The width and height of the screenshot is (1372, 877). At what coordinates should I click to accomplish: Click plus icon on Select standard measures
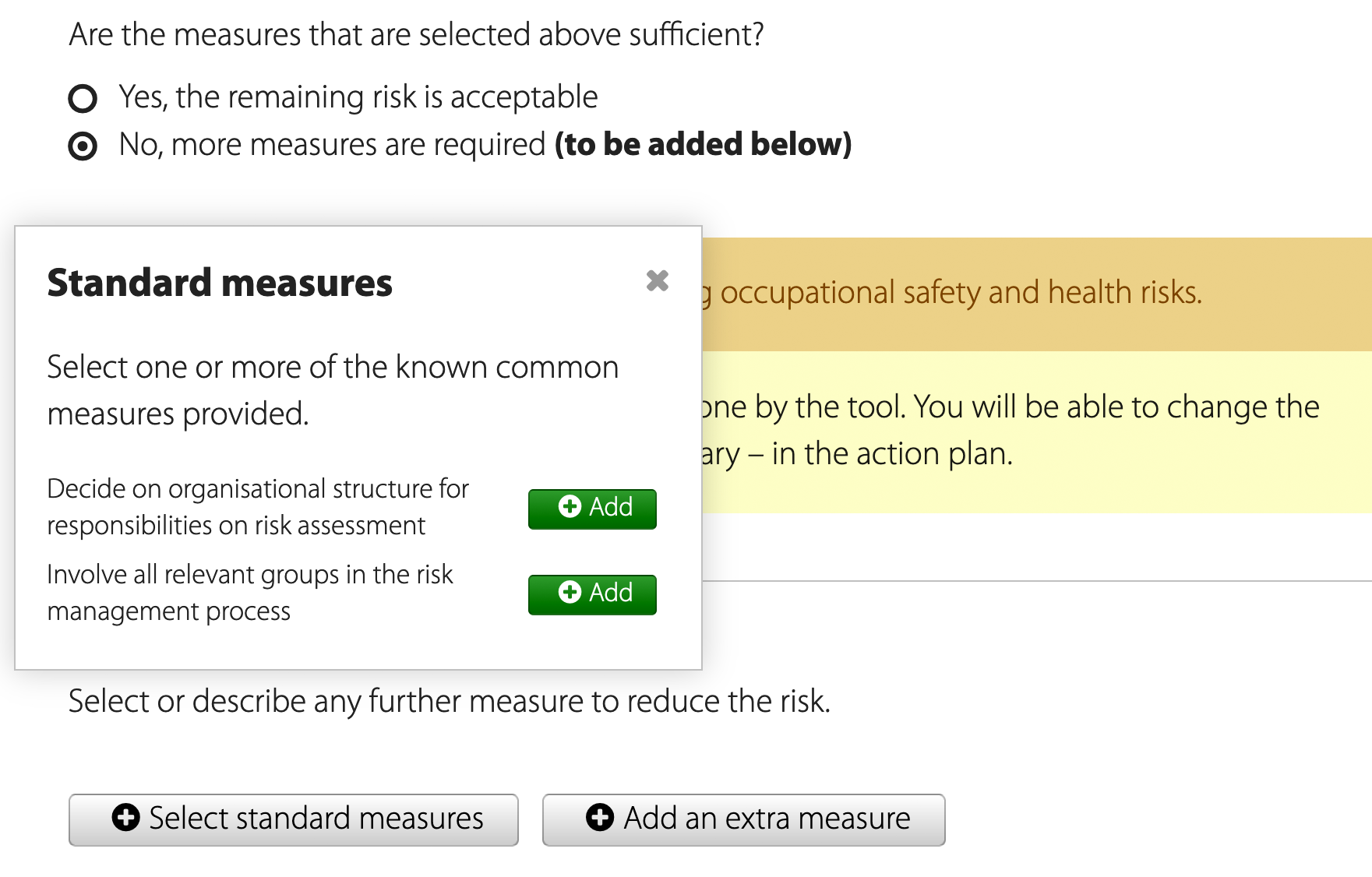(x=125, y=818)
